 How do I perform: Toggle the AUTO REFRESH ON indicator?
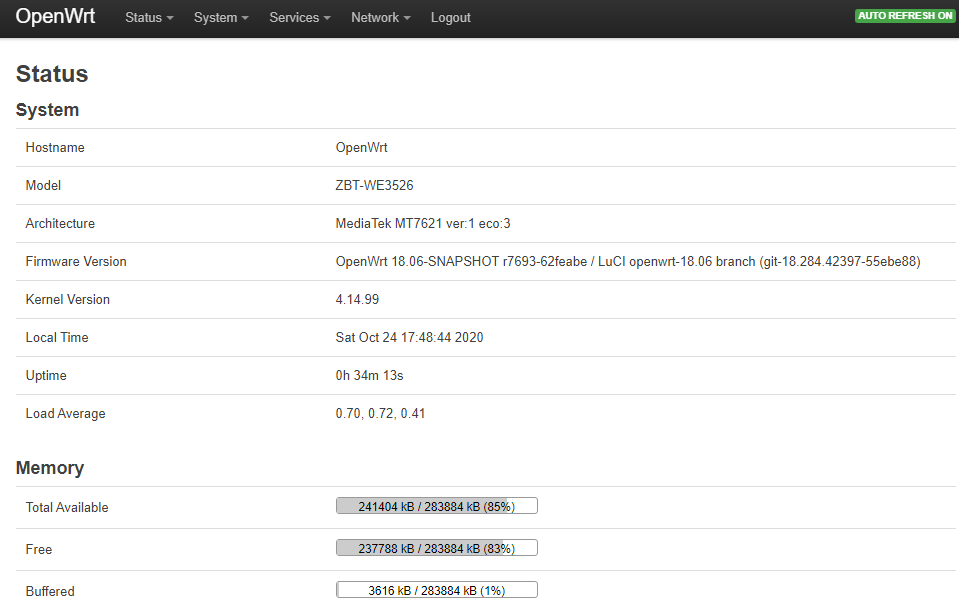point(905,16)
